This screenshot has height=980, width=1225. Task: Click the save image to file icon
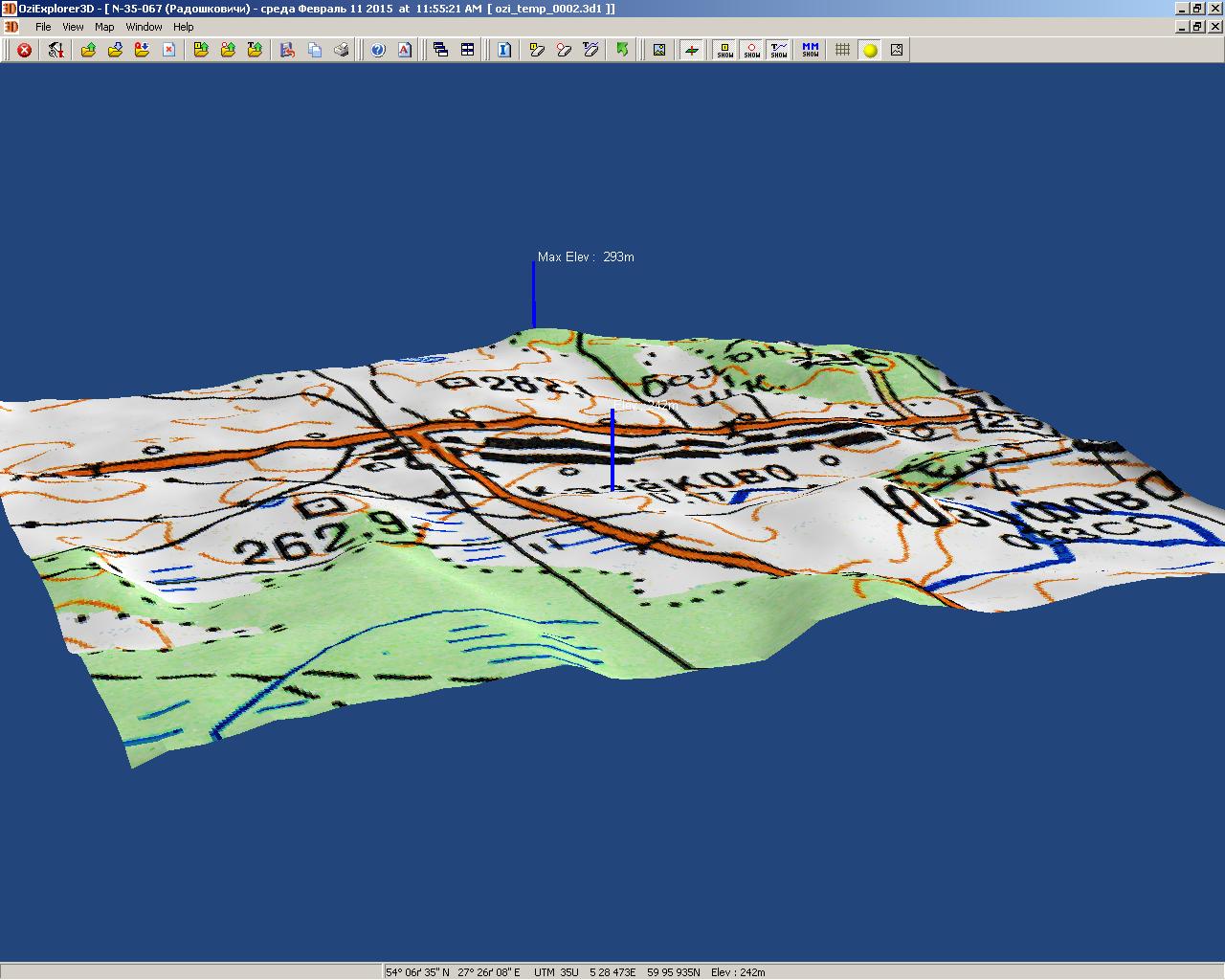pyautogui.click(x=659, y=50)
